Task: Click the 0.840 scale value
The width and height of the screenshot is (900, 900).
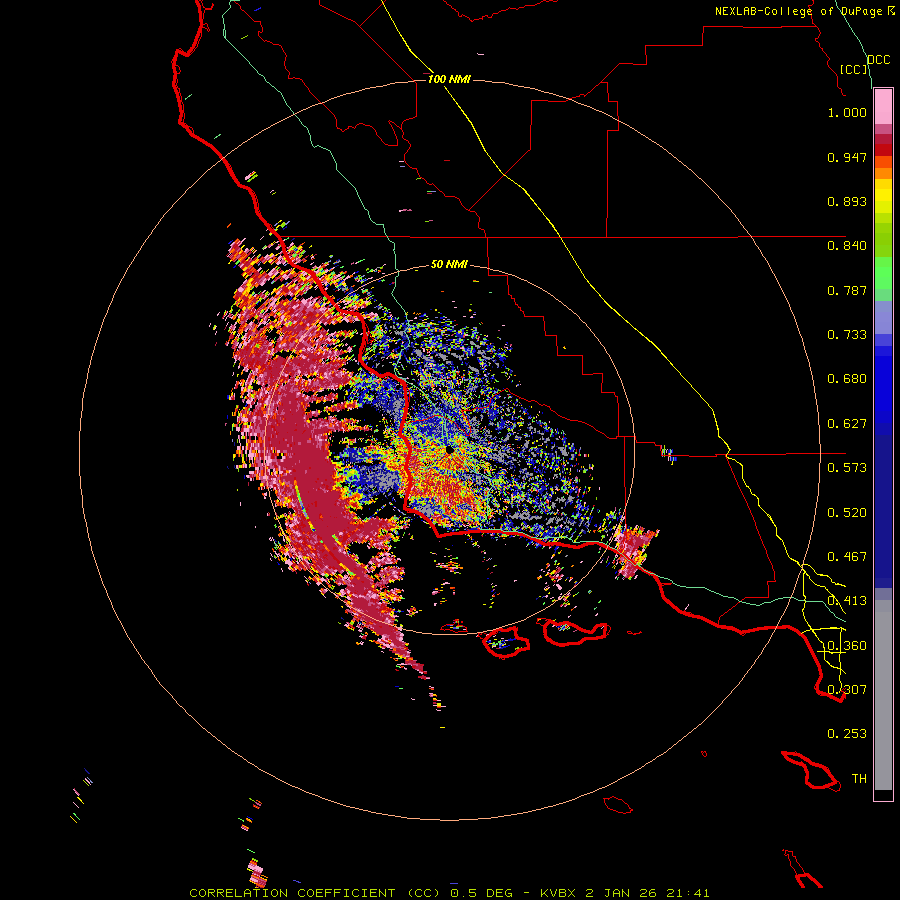Action: (847, 246)
